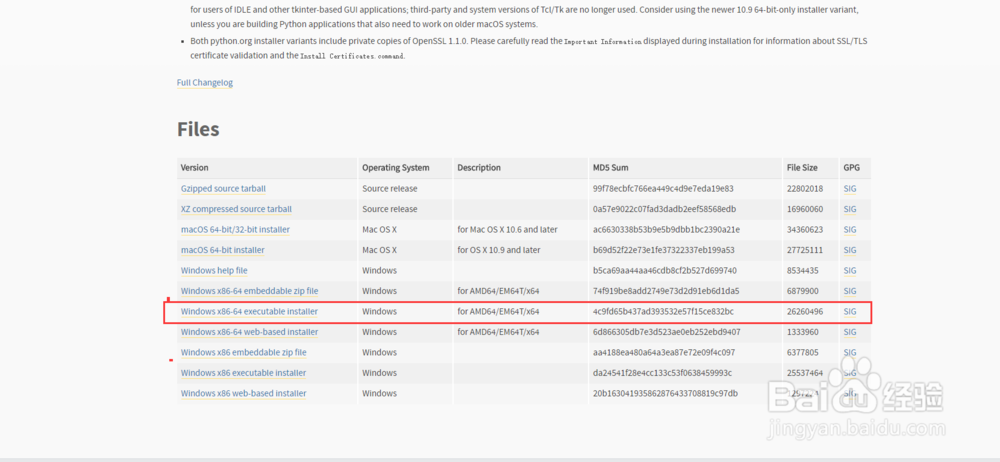Click Windows x86-64 web-based installer link
The width and height of the screenshot is (1000, 462).
(249, 332)
